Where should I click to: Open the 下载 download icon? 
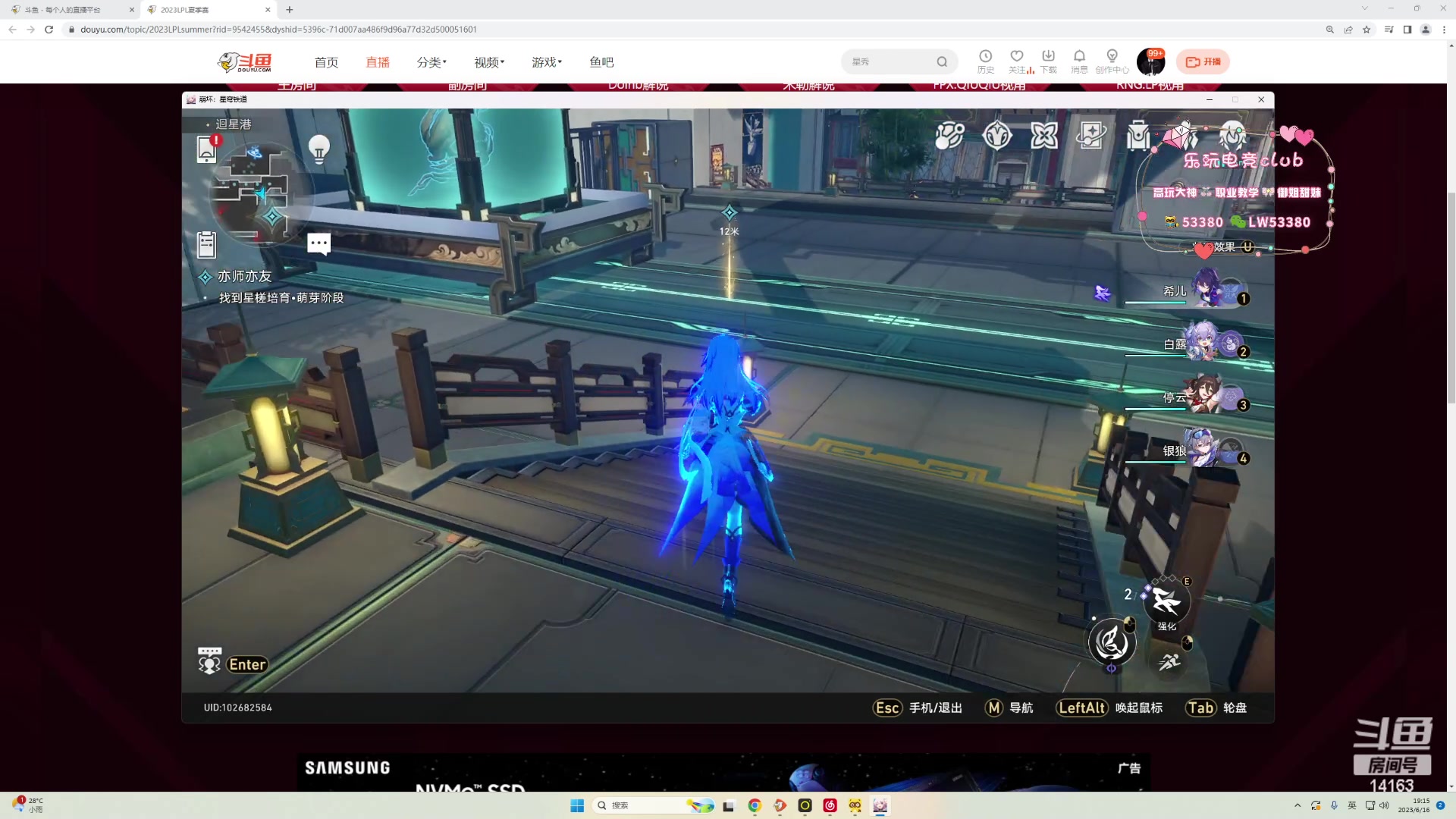point(1048,57)
